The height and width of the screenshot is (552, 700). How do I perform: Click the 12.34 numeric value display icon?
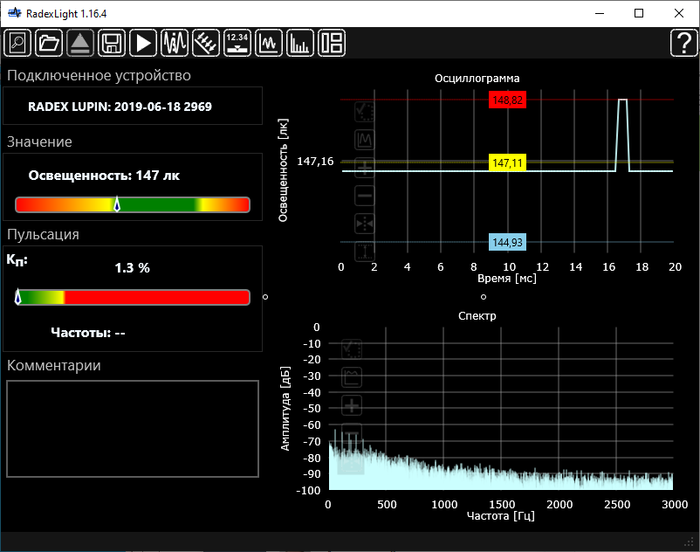tap(237, 43)
